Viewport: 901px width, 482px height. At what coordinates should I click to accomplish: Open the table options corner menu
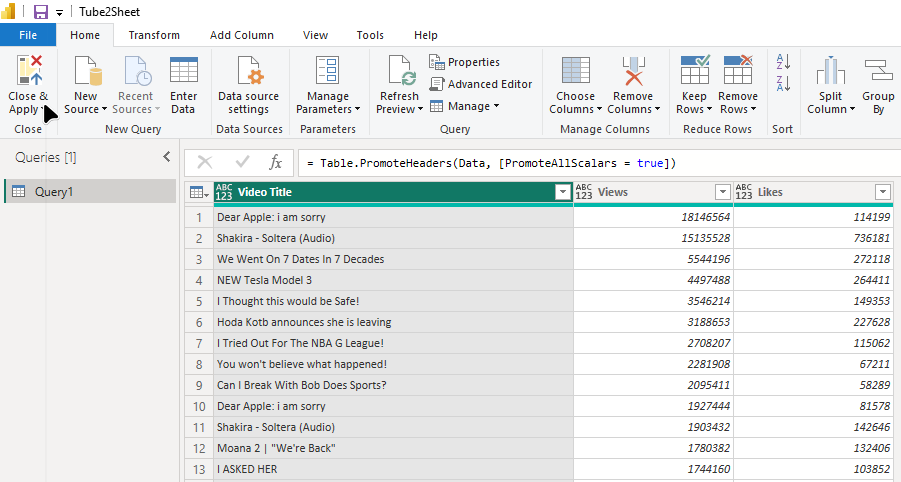(x=199, y=192)
